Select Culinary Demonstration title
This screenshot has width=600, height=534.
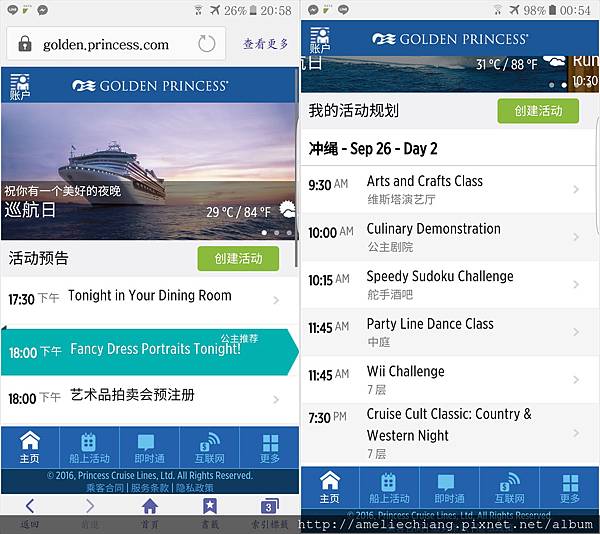click(434, 229)
